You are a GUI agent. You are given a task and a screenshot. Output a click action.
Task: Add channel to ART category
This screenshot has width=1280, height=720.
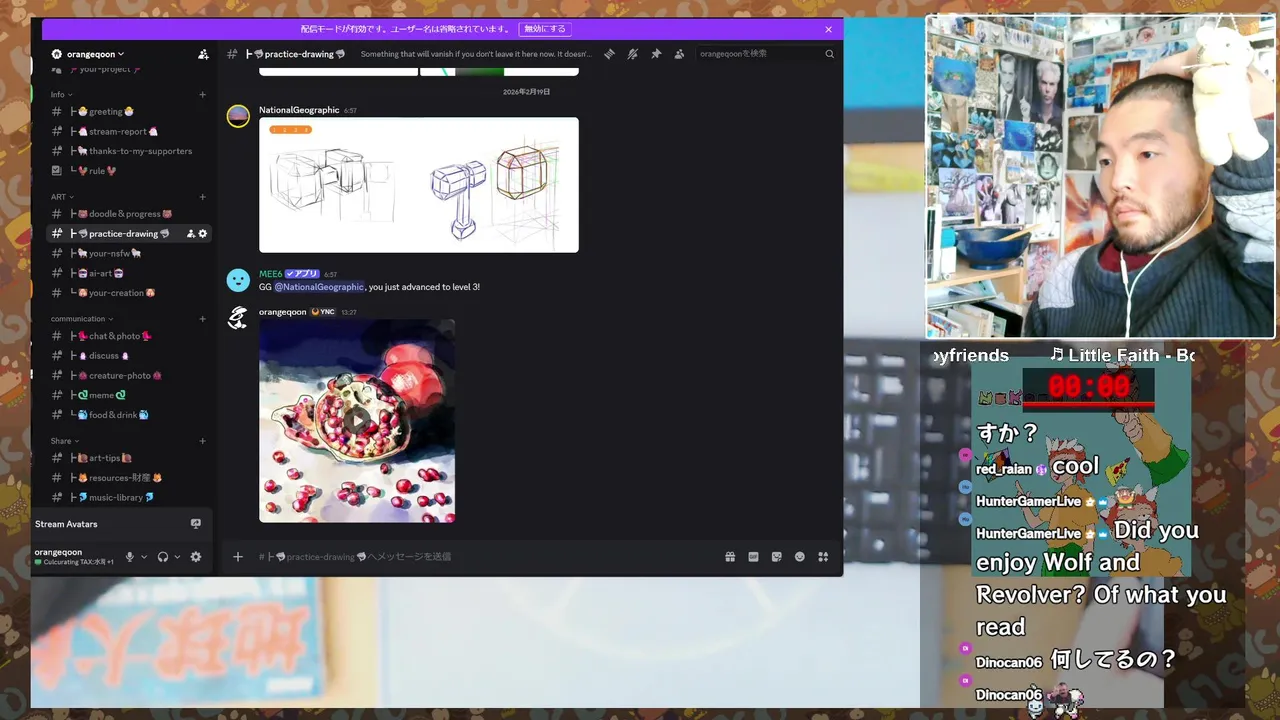202,197
